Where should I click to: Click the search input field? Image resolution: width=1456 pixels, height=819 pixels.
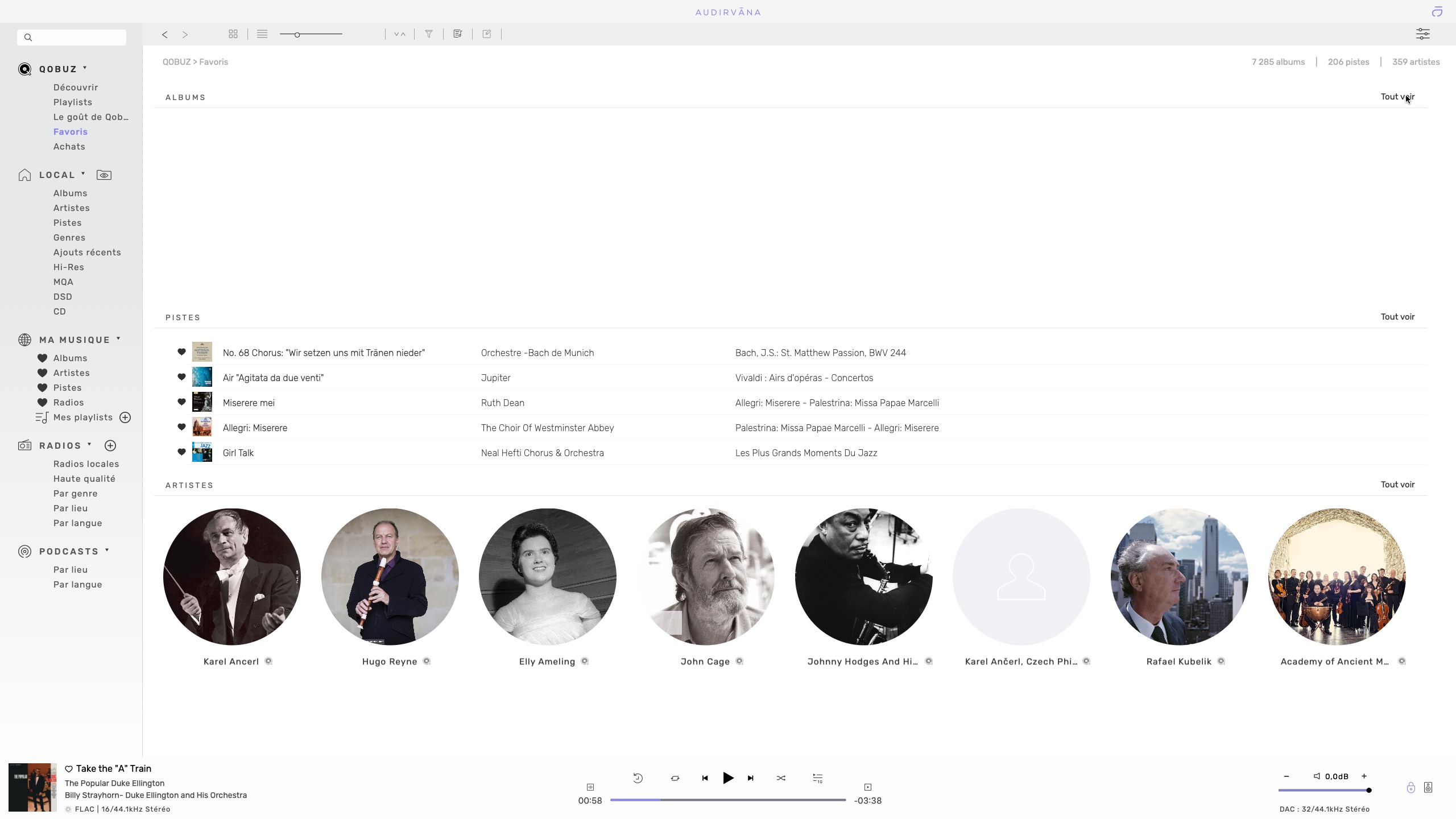(72, 38)
